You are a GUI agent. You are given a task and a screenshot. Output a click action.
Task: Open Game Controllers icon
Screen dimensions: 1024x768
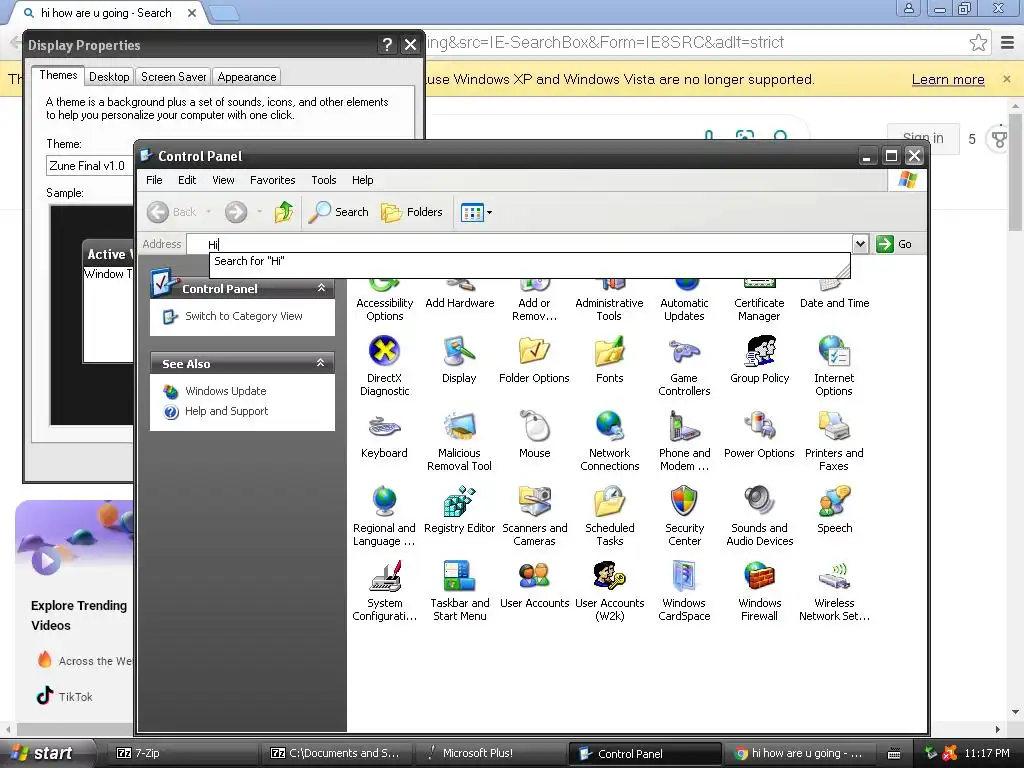click(684, 351)
